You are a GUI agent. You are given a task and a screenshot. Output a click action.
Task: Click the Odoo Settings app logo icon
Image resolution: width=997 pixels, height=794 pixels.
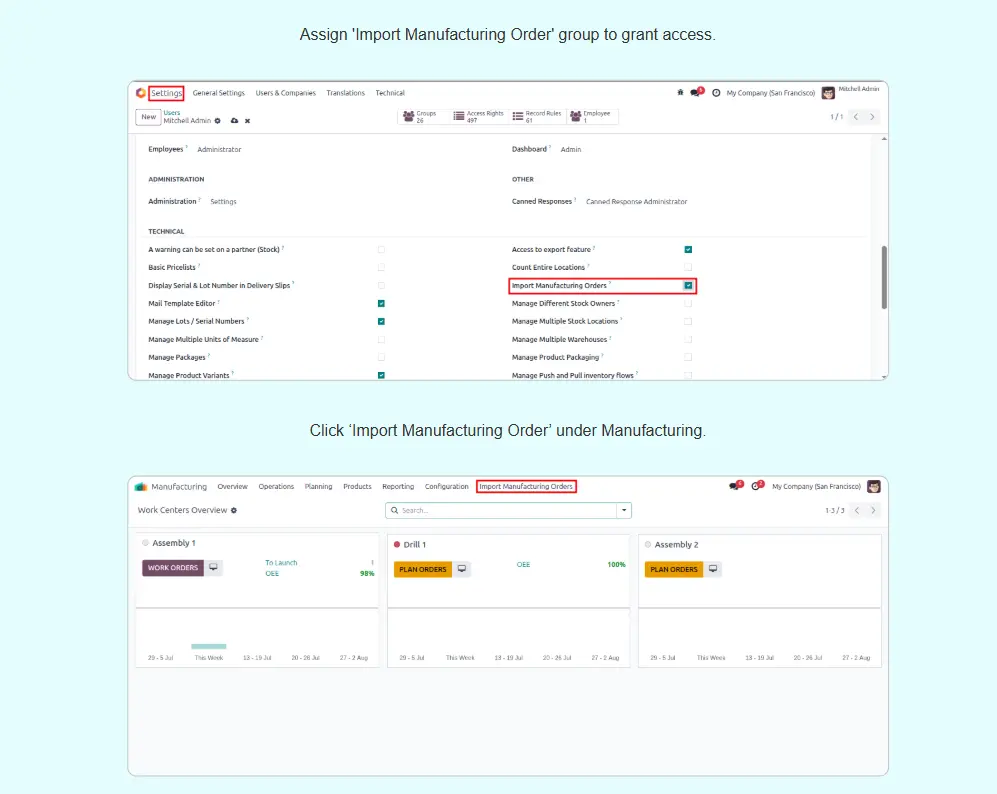tap(140, 93)
